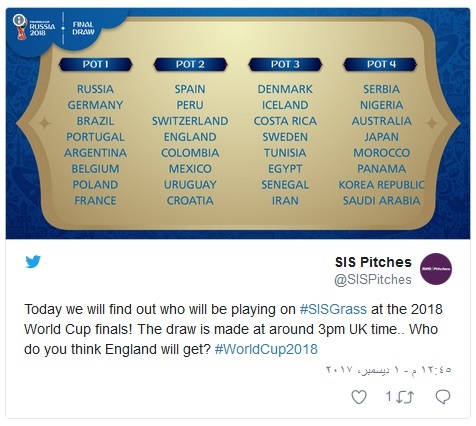
Task: Click the POT 2 header label
Action: point(190,64)
